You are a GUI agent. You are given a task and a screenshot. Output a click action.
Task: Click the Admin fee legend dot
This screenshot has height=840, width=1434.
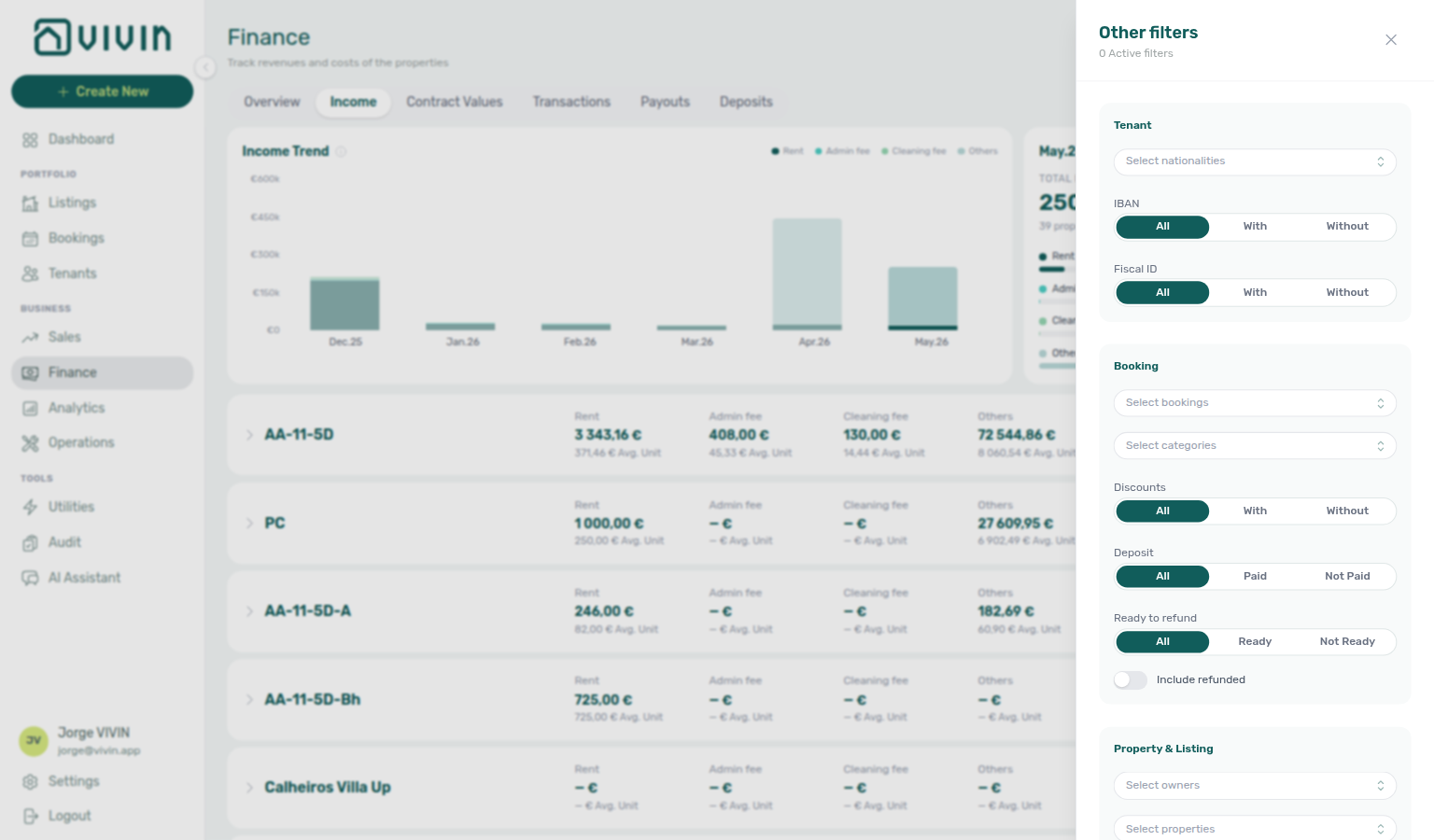pyautogui.click(x=818, y=151)
